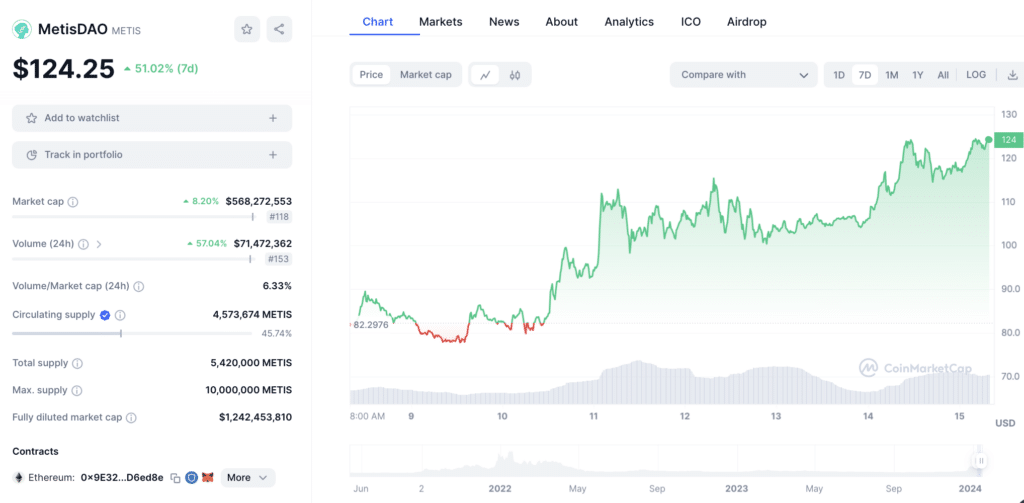Open the Airdrop tab

pos(746,22)
